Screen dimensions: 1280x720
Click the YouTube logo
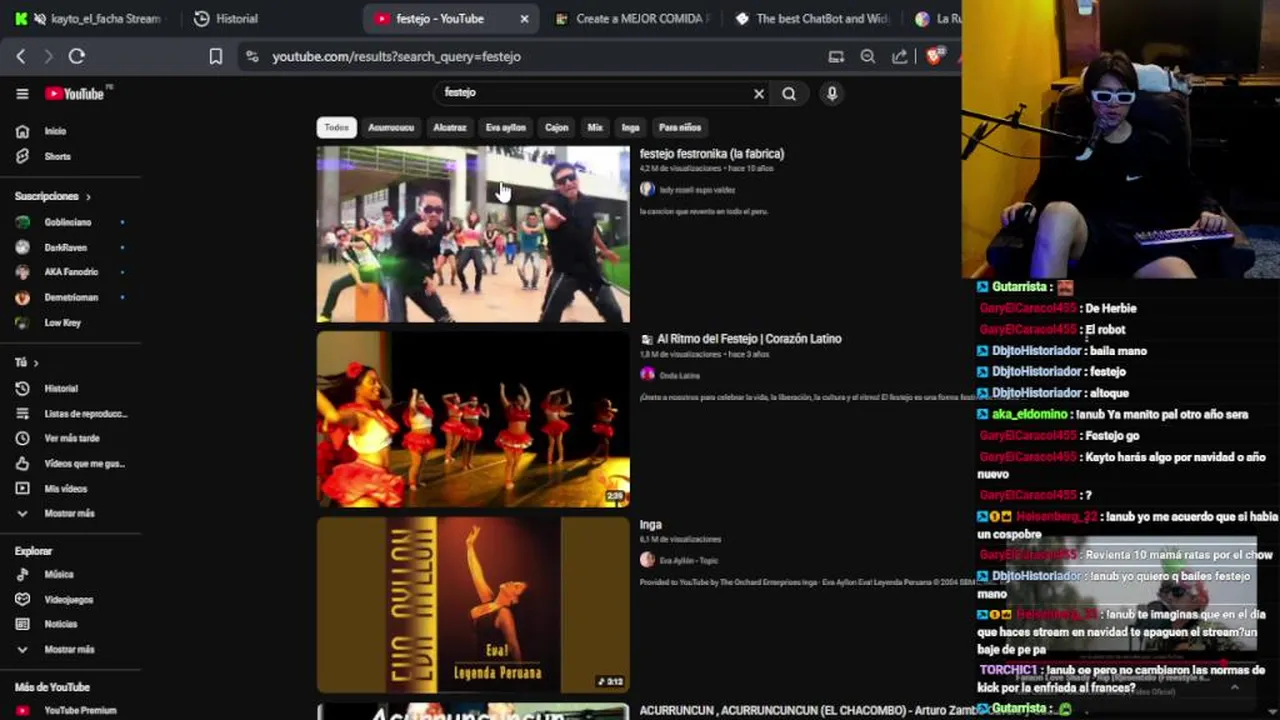[74, 94]
